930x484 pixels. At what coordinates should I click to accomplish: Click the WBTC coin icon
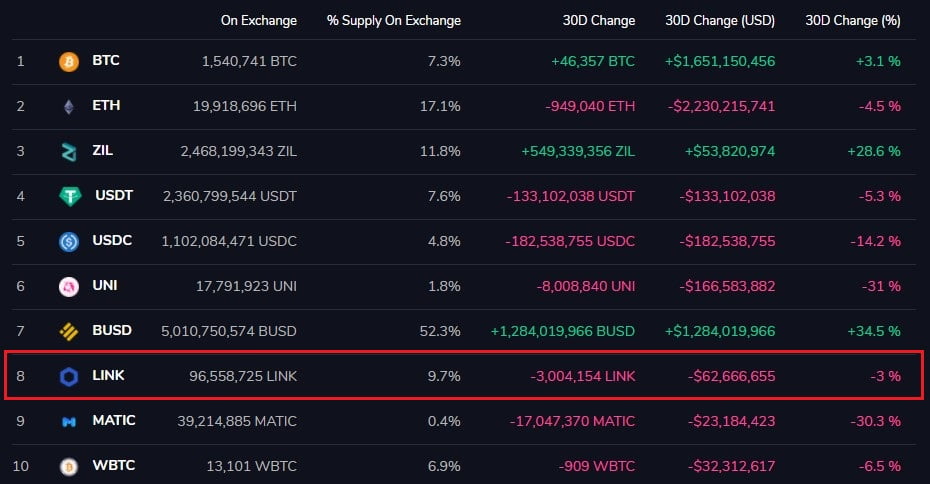coord(68,466)
